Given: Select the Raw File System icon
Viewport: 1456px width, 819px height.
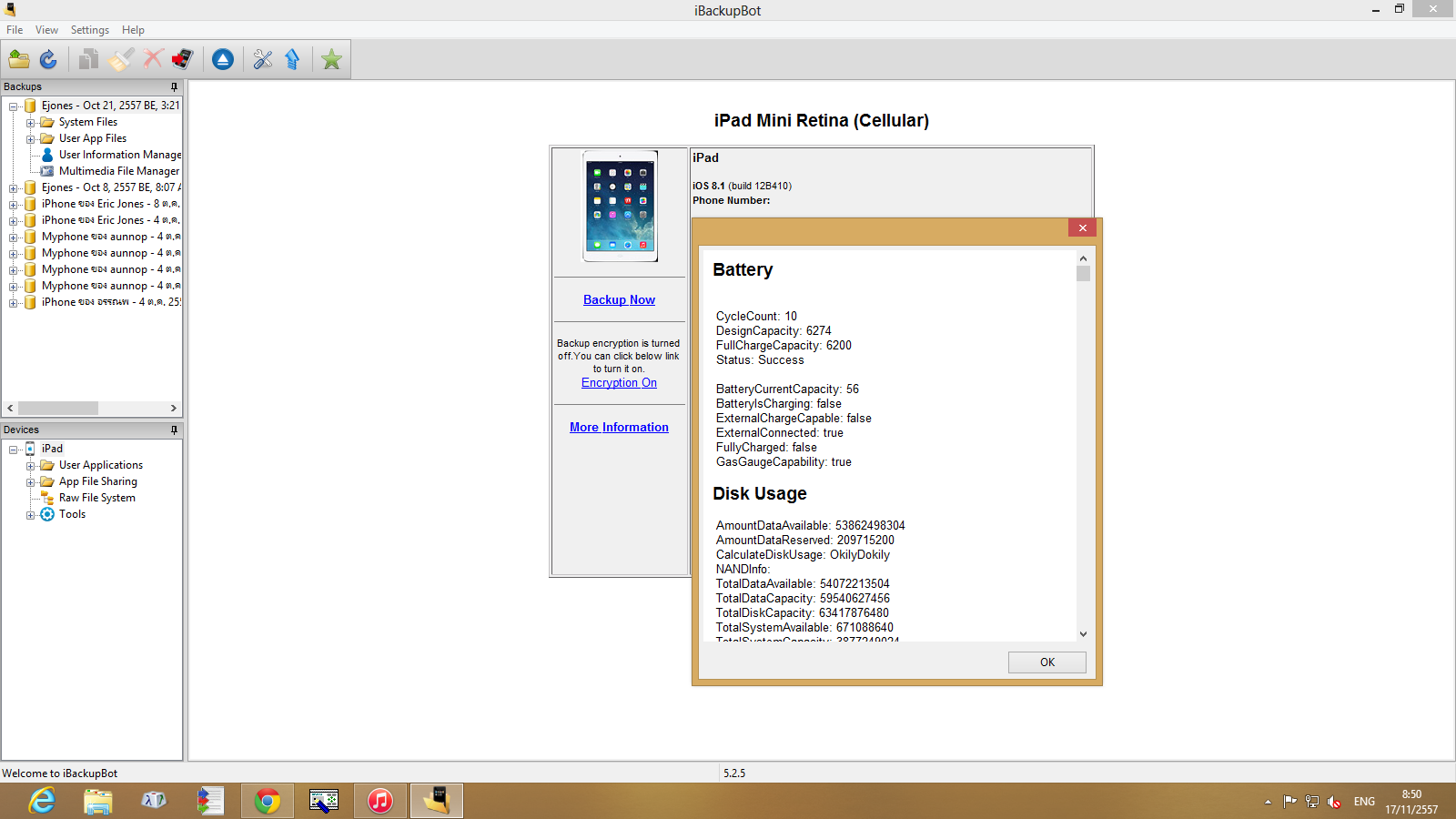Looking at the screenshot, I should (x=47, y=498).
